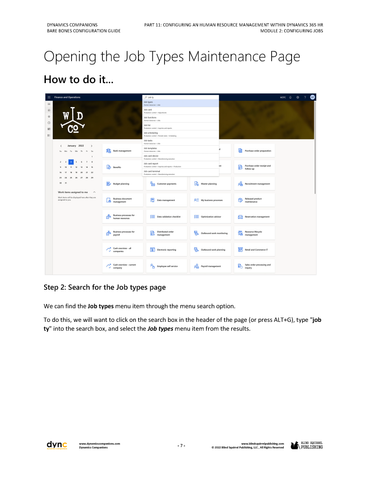Open Electronic reporting workspace tile

pyautogui.click(x=167, y=249)
